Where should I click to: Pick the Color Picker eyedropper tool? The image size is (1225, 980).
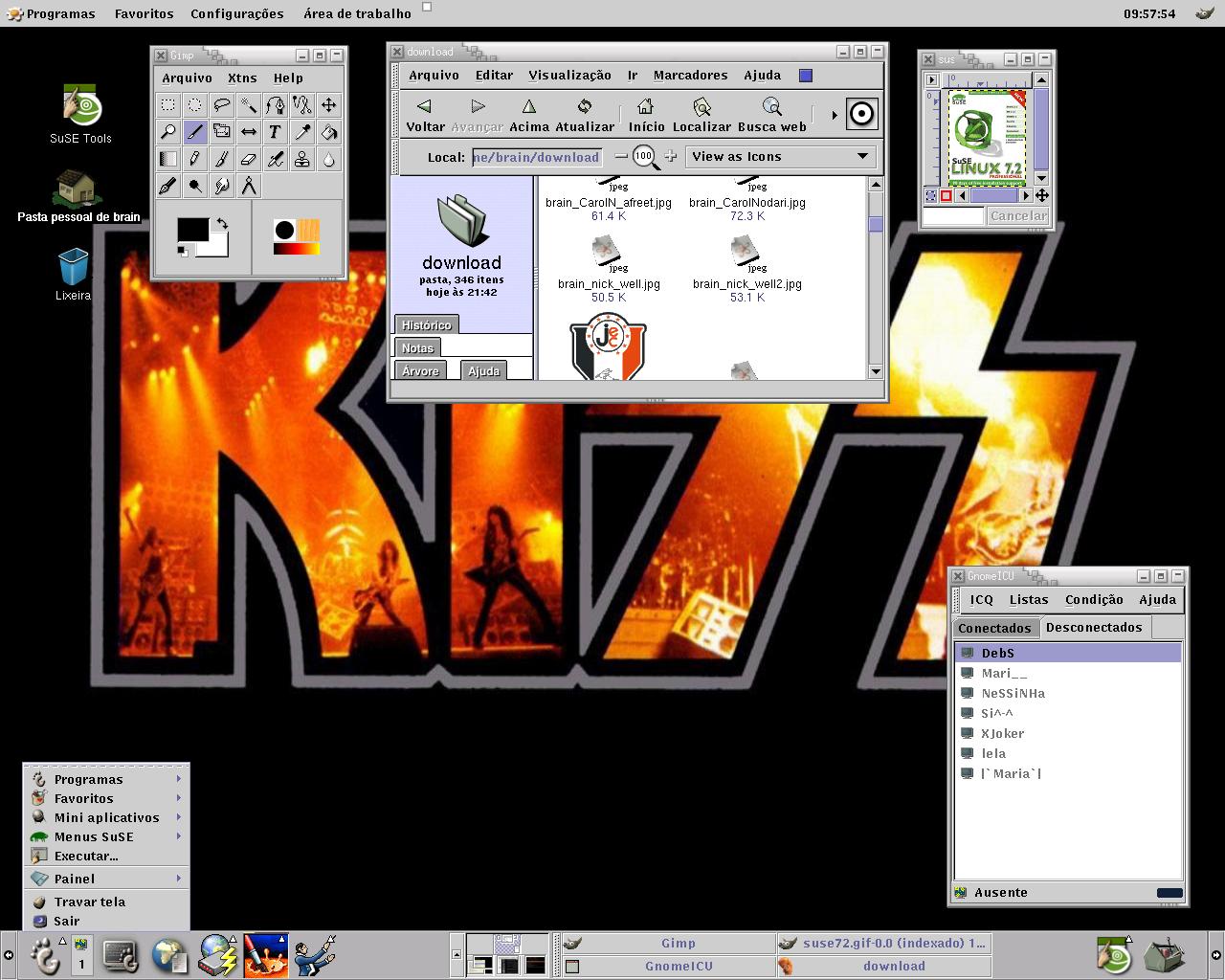pyautogui.click(x=301, y=132)
